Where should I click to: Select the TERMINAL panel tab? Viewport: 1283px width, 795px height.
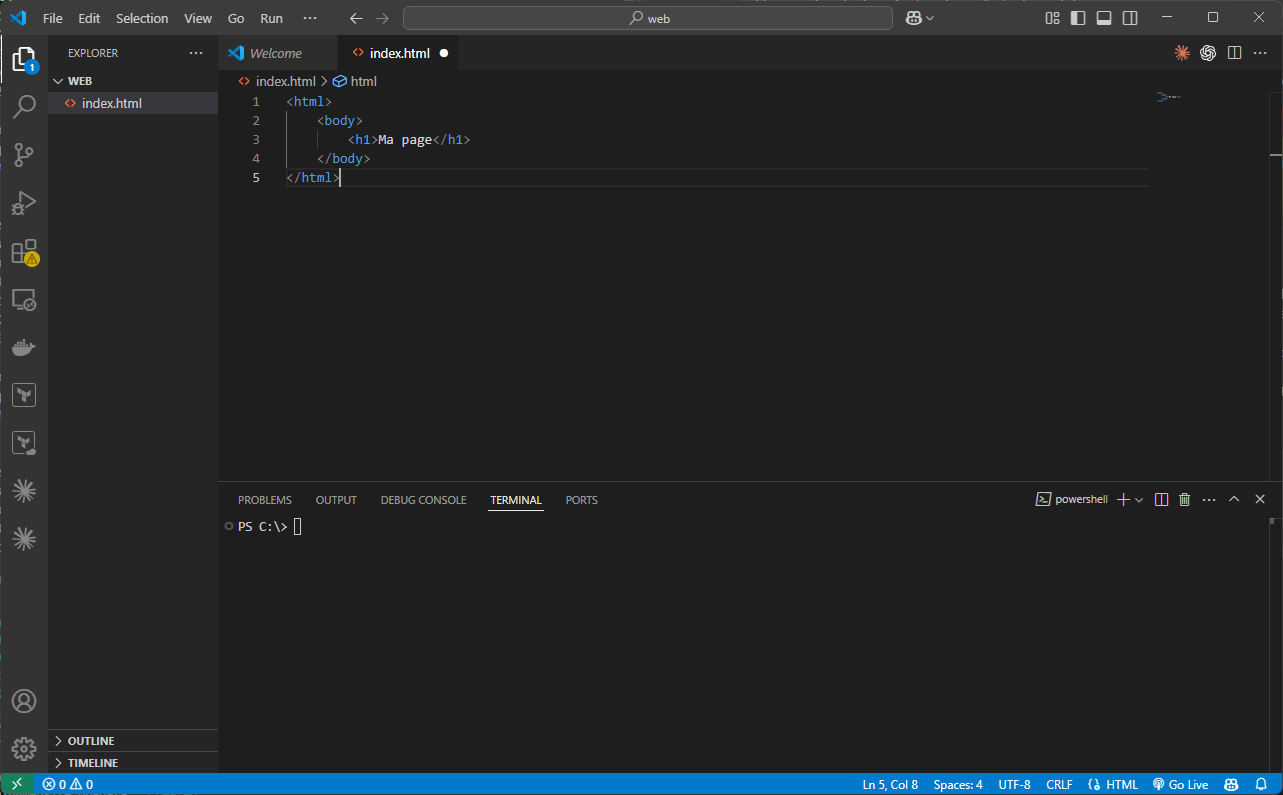click(516, 500)
